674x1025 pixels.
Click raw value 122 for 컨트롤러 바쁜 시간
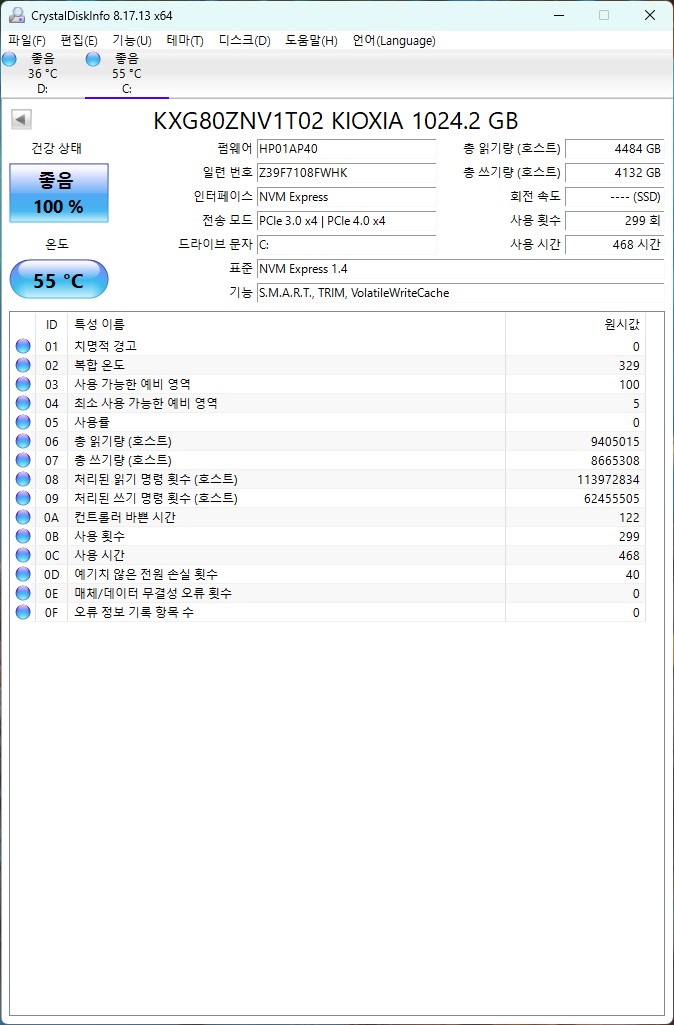tap(629, 517)
